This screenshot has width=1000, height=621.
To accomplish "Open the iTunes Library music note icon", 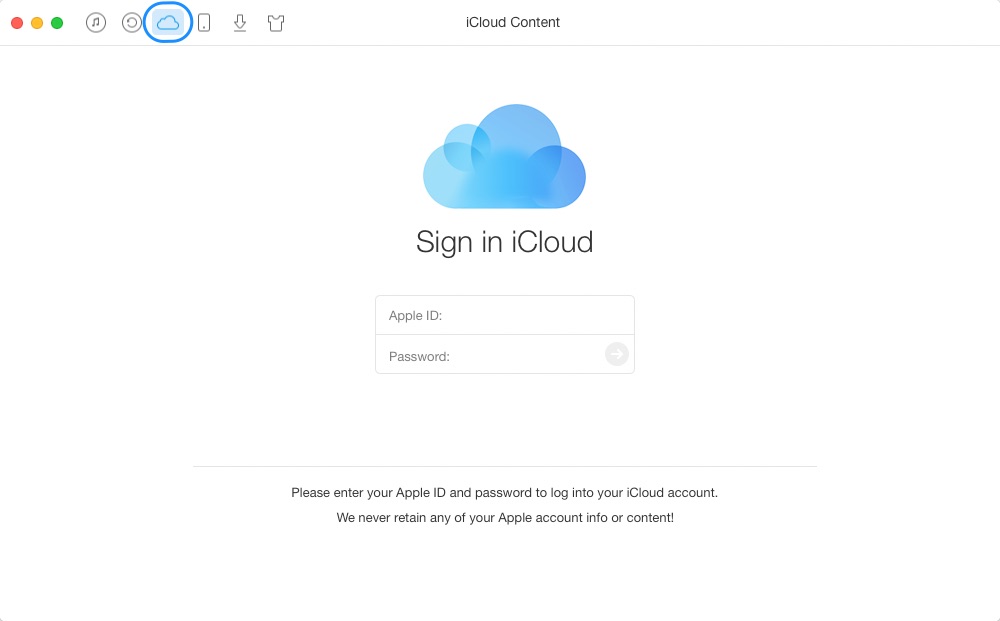I will click(x=96, y=23).
